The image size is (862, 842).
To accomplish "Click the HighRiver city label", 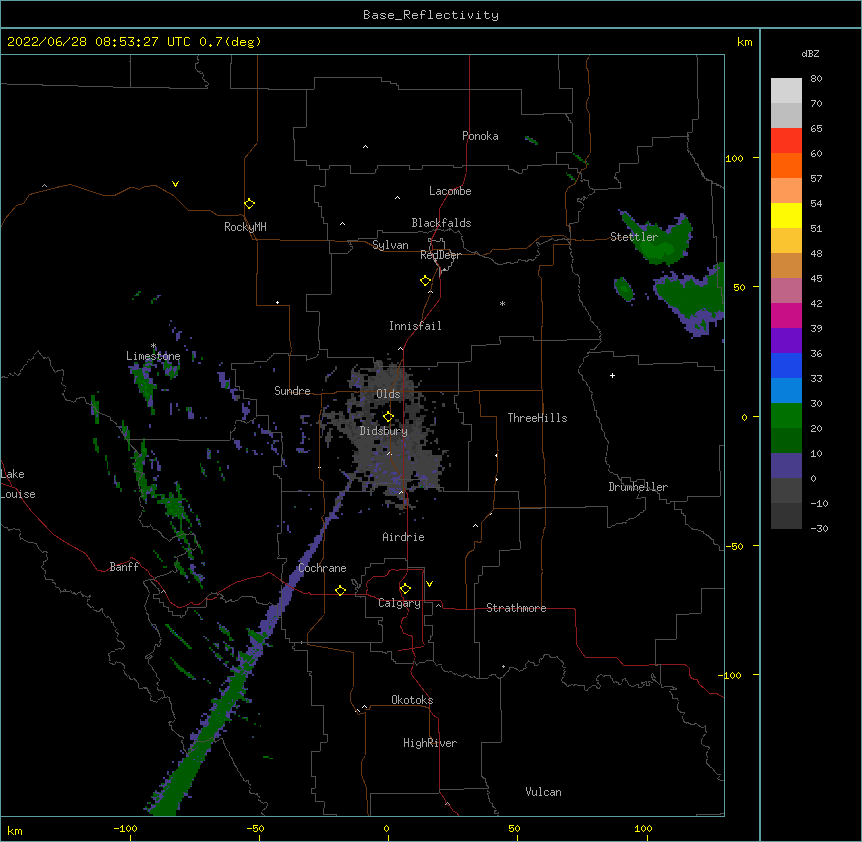I will click(430, 743).
